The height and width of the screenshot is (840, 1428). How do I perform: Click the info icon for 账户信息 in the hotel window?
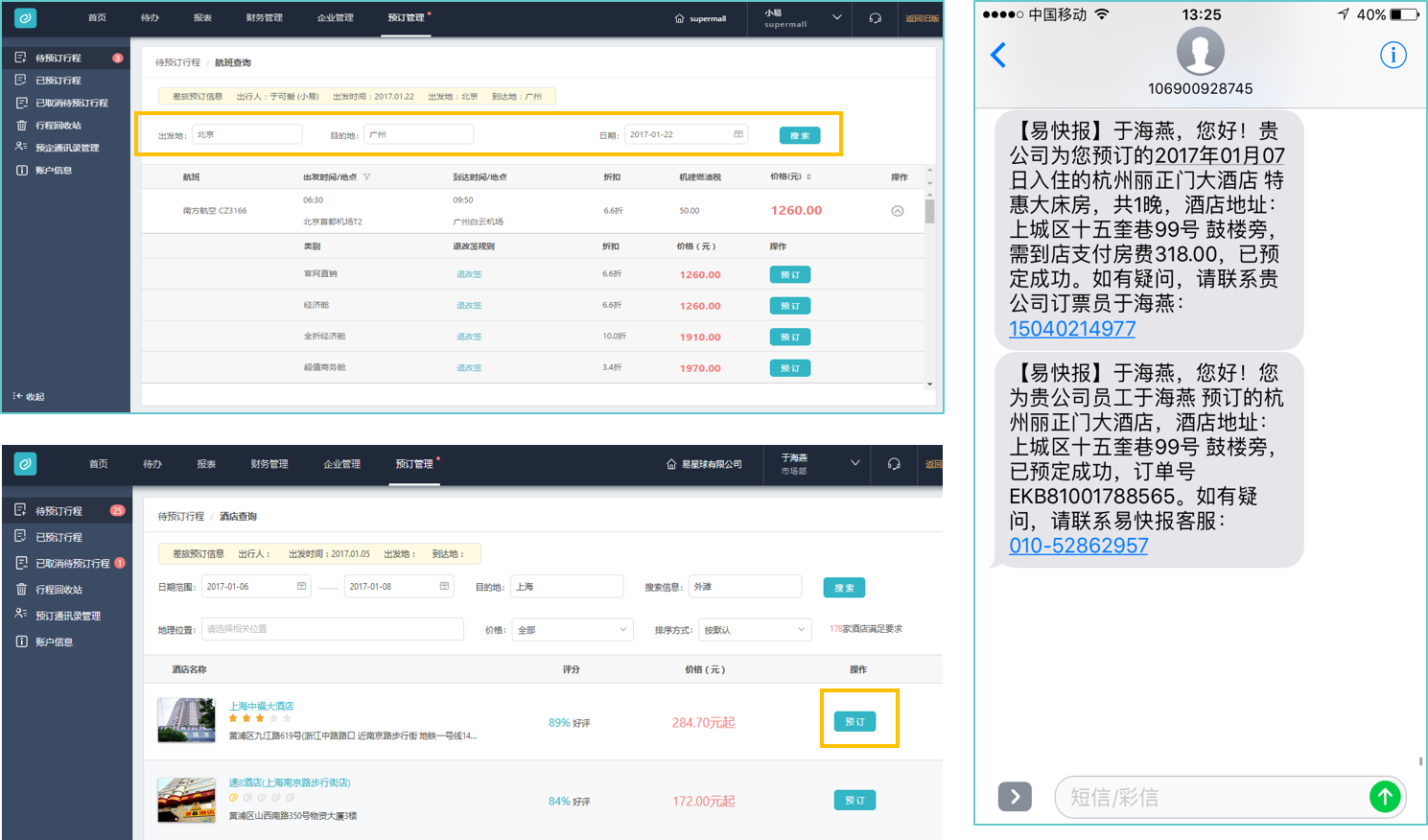coord(21,642)
